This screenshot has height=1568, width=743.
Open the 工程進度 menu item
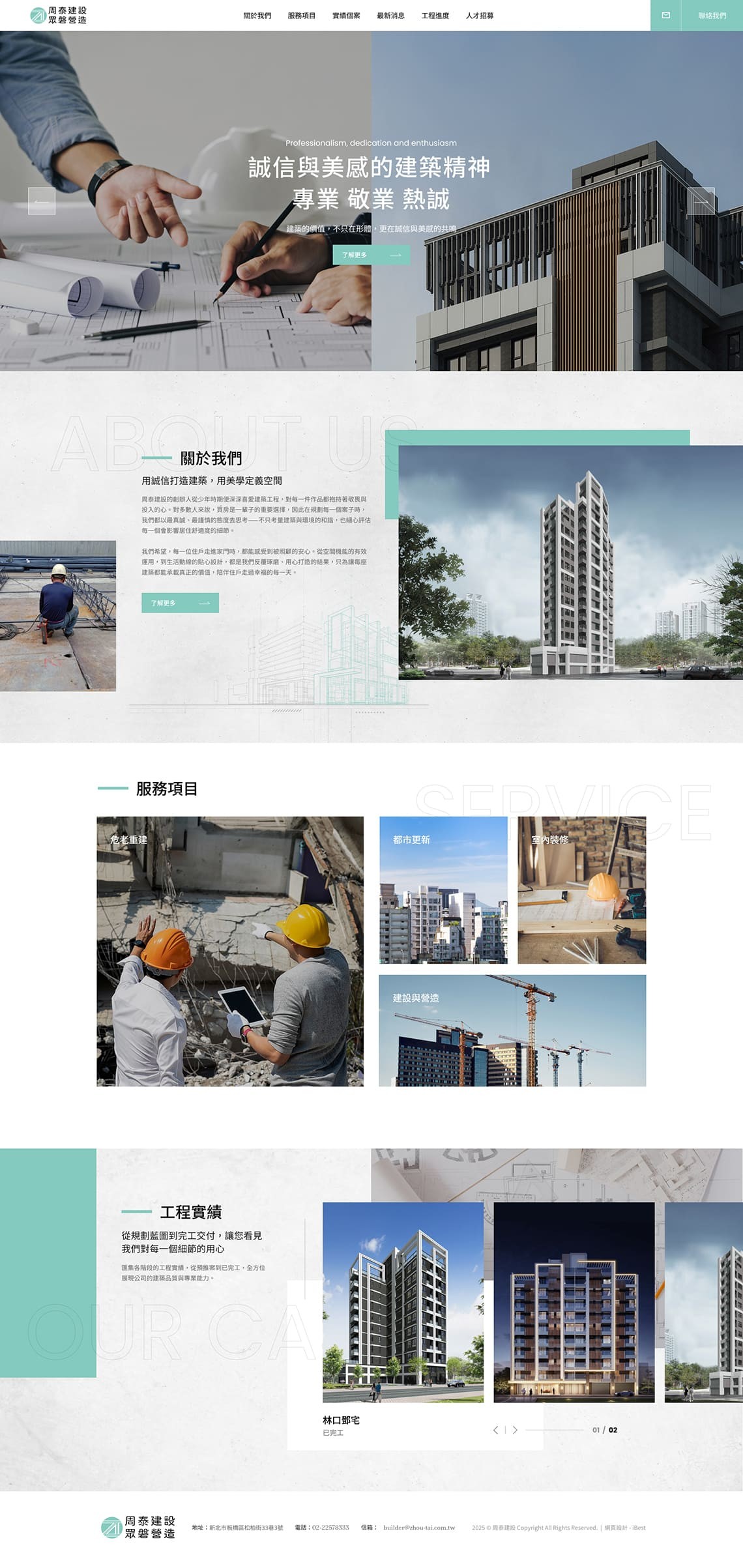pyautogui.click(x=435, y=16)
